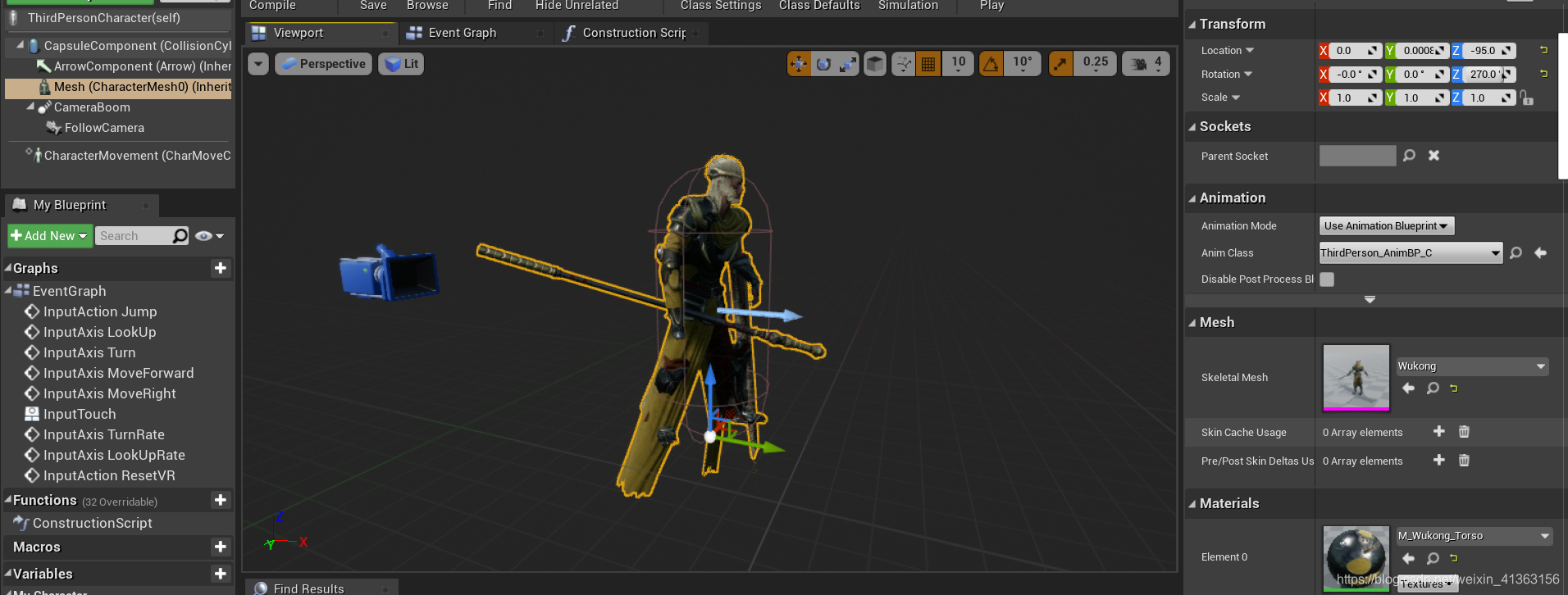Open the Animation Mode dropdown
The image size is (1568, 595).
[1386, 225]
